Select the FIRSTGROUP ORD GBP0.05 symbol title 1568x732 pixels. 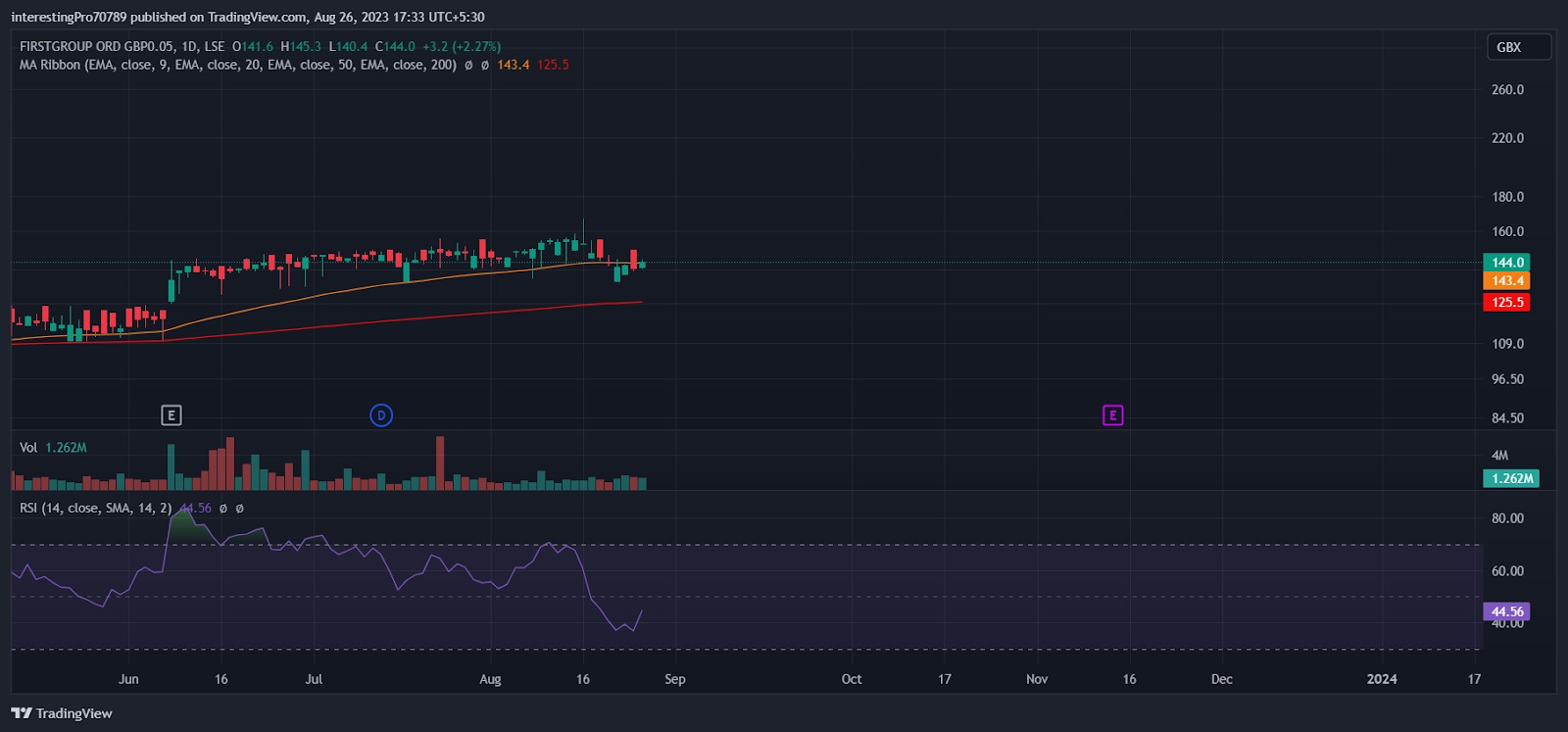click(x=96, y=46)
